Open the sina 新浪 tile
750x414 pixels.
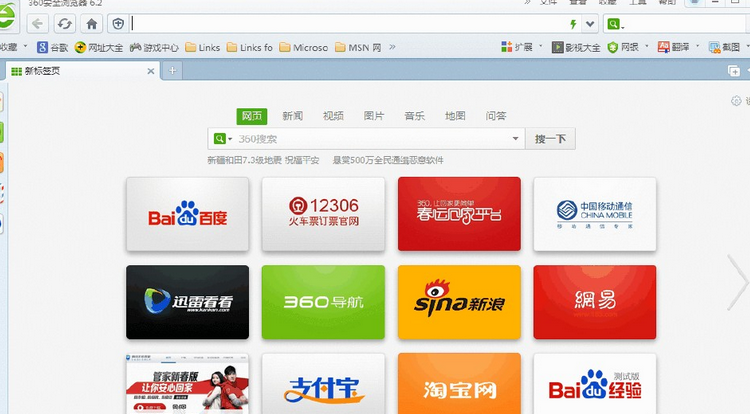click(459, 302)
